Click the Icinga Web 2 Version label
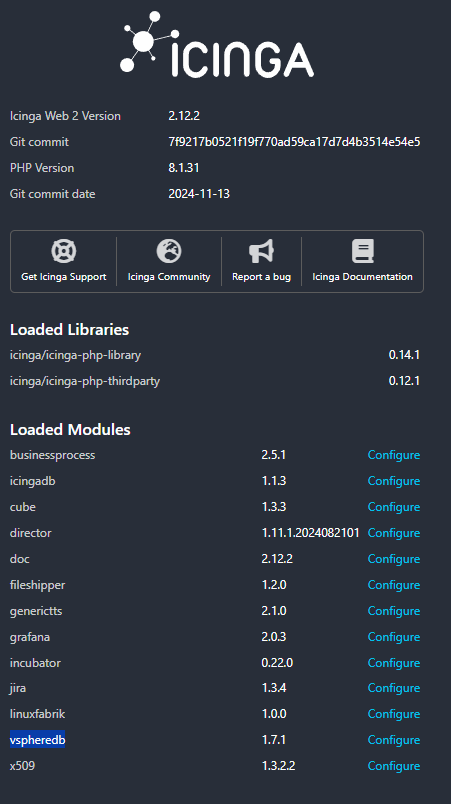The image size is (451, 804). [x=65, y=116]
